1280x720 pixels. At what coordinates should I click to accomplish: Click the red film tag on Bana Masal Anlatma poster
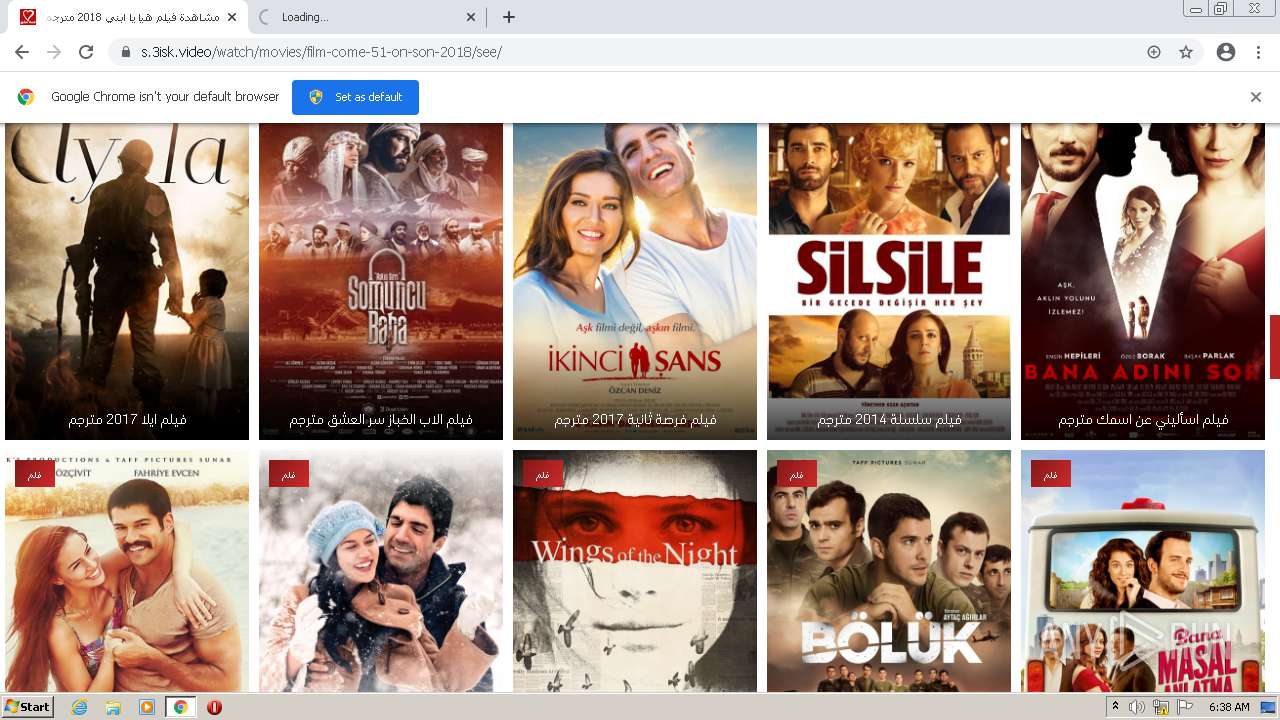[1051, 473]
